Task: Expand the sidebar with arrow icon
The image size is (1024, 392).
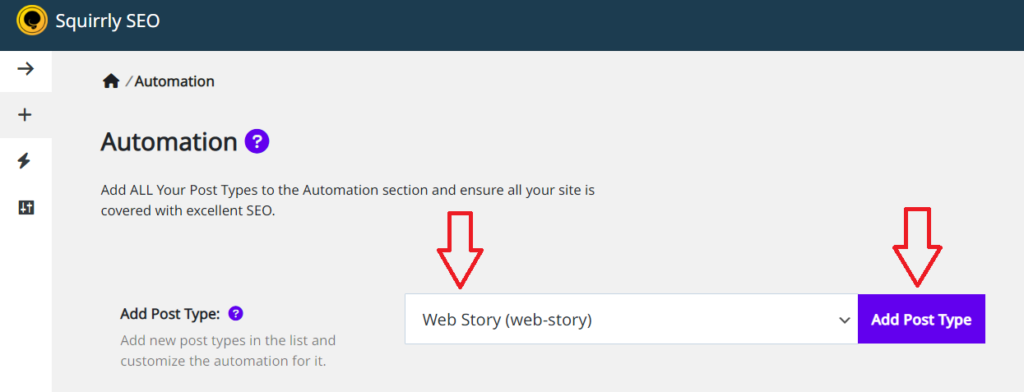Action: tap(25, 69)
